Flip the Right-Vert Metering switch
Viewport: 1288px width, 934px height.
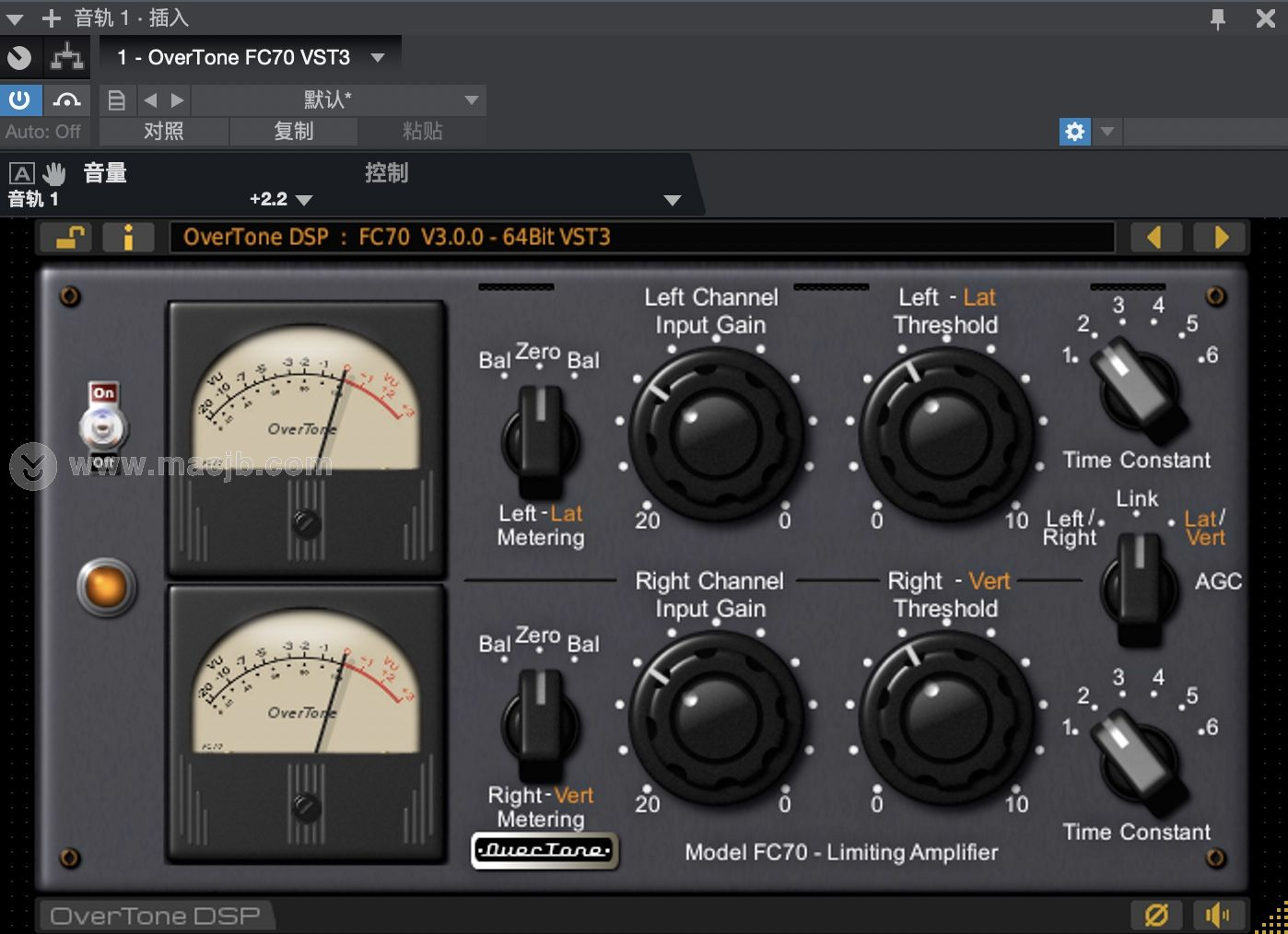pos(541,724)
